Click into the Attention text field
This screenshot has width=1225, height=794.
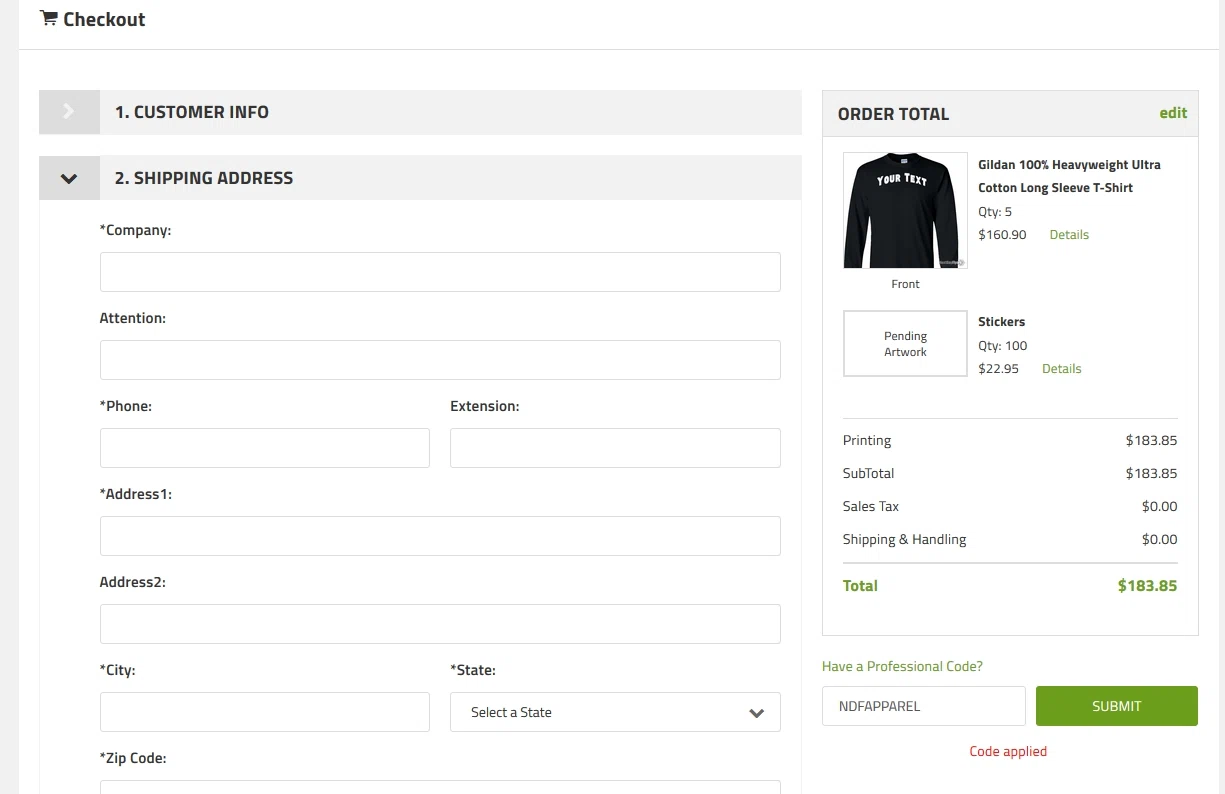pyautogui.click(x=440, y=360)
